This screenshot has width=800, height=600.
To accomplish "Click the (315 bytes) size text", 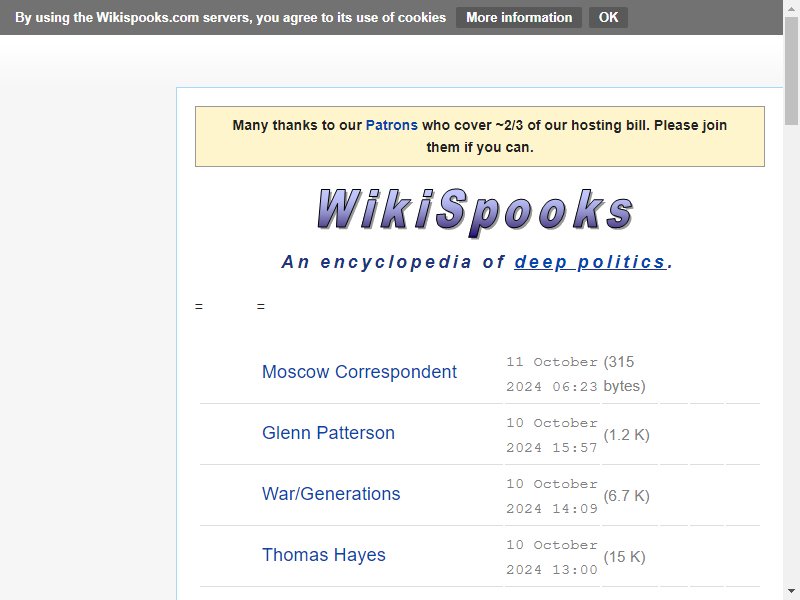I will click(x=624, y=374).
